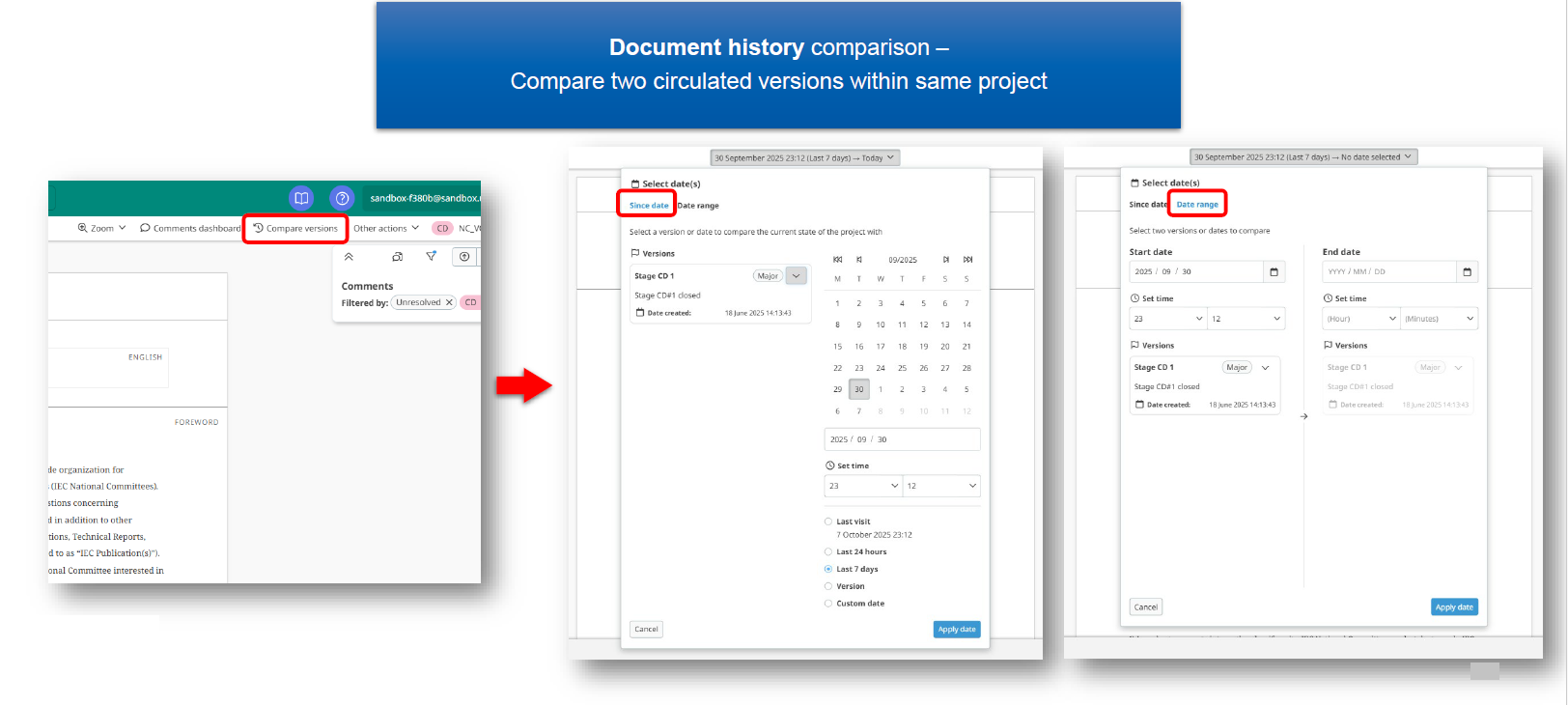Open the Other actions dropdown
The height and width of the screenshot is (705, 1568).
385,229
